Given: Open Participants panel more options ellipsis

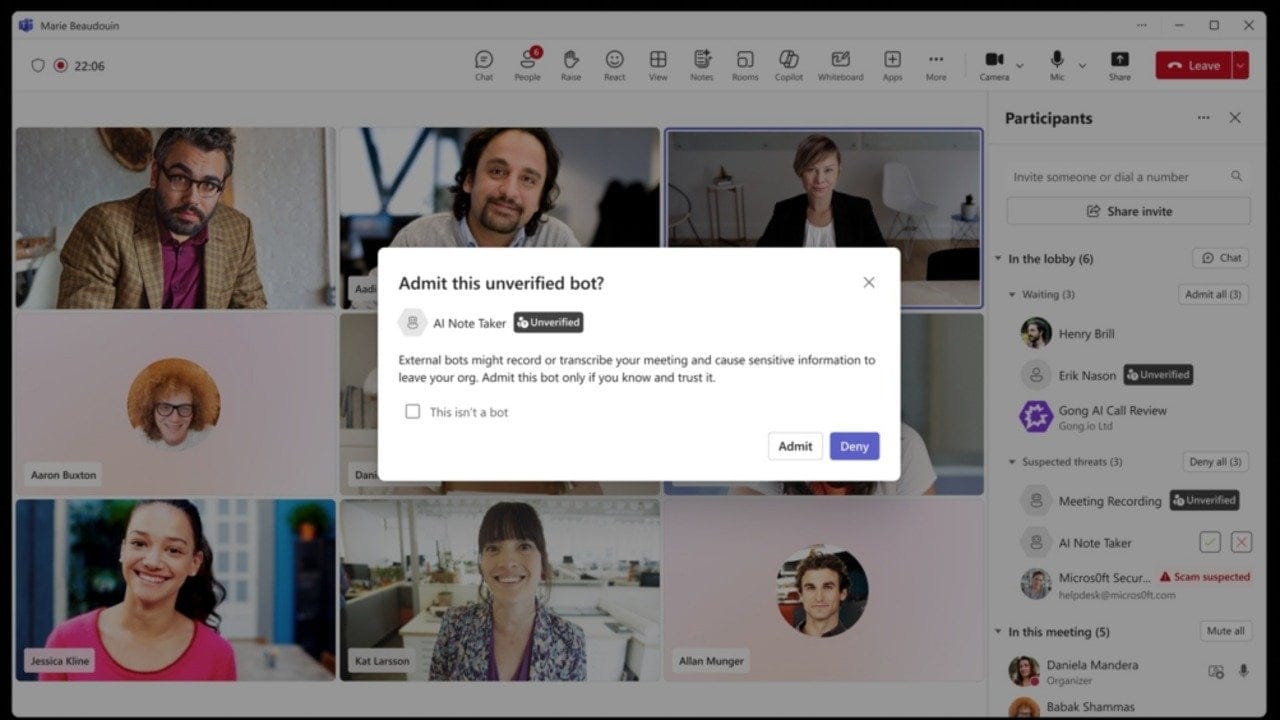Looking at the screenshot, I should point(1203,118).
